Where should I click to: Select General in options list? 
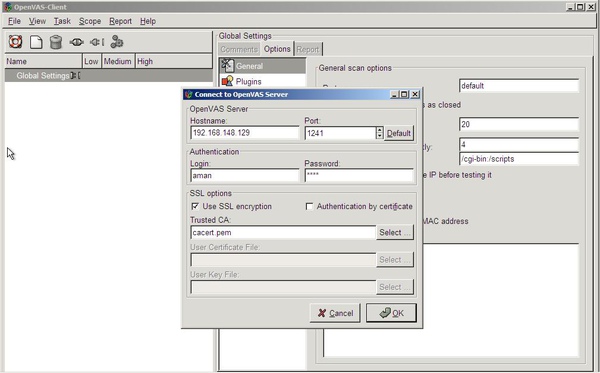point(262,66)
